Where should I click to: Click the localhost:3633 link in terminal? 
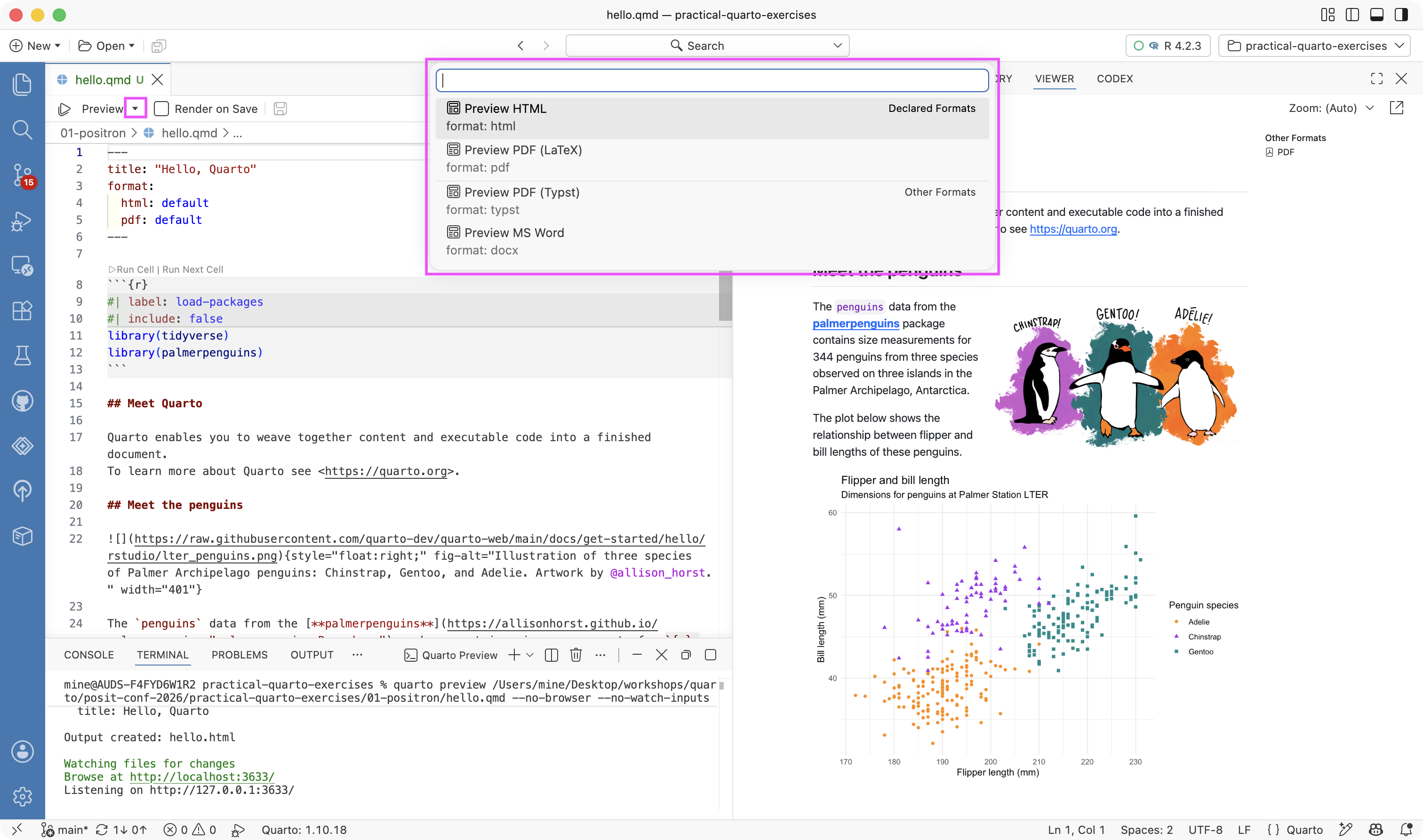coord(202,777)
